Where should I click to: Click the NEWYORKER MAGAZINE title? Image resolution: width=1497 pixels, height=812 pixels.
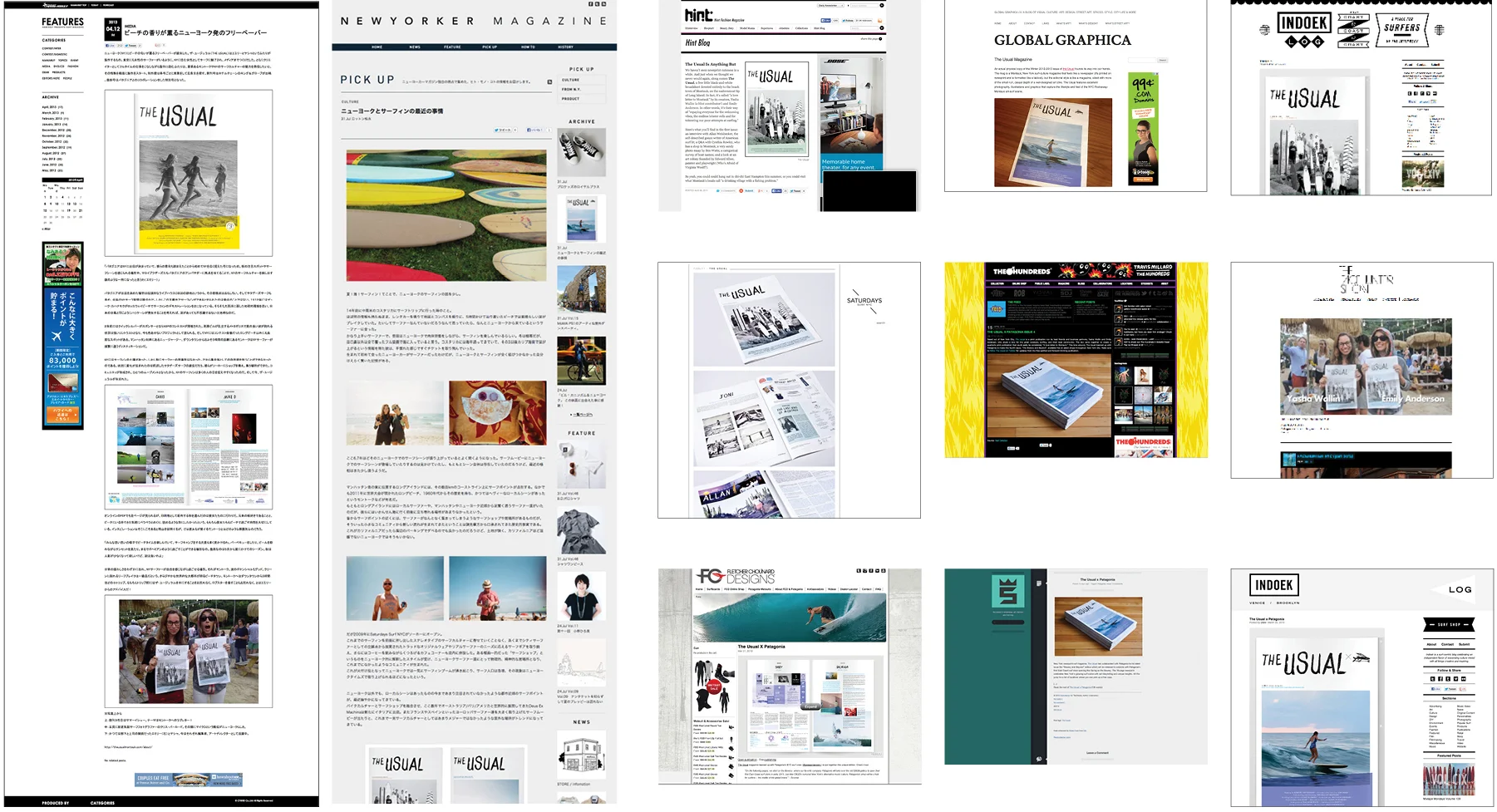pyautogui.click(x=474, y=21)
